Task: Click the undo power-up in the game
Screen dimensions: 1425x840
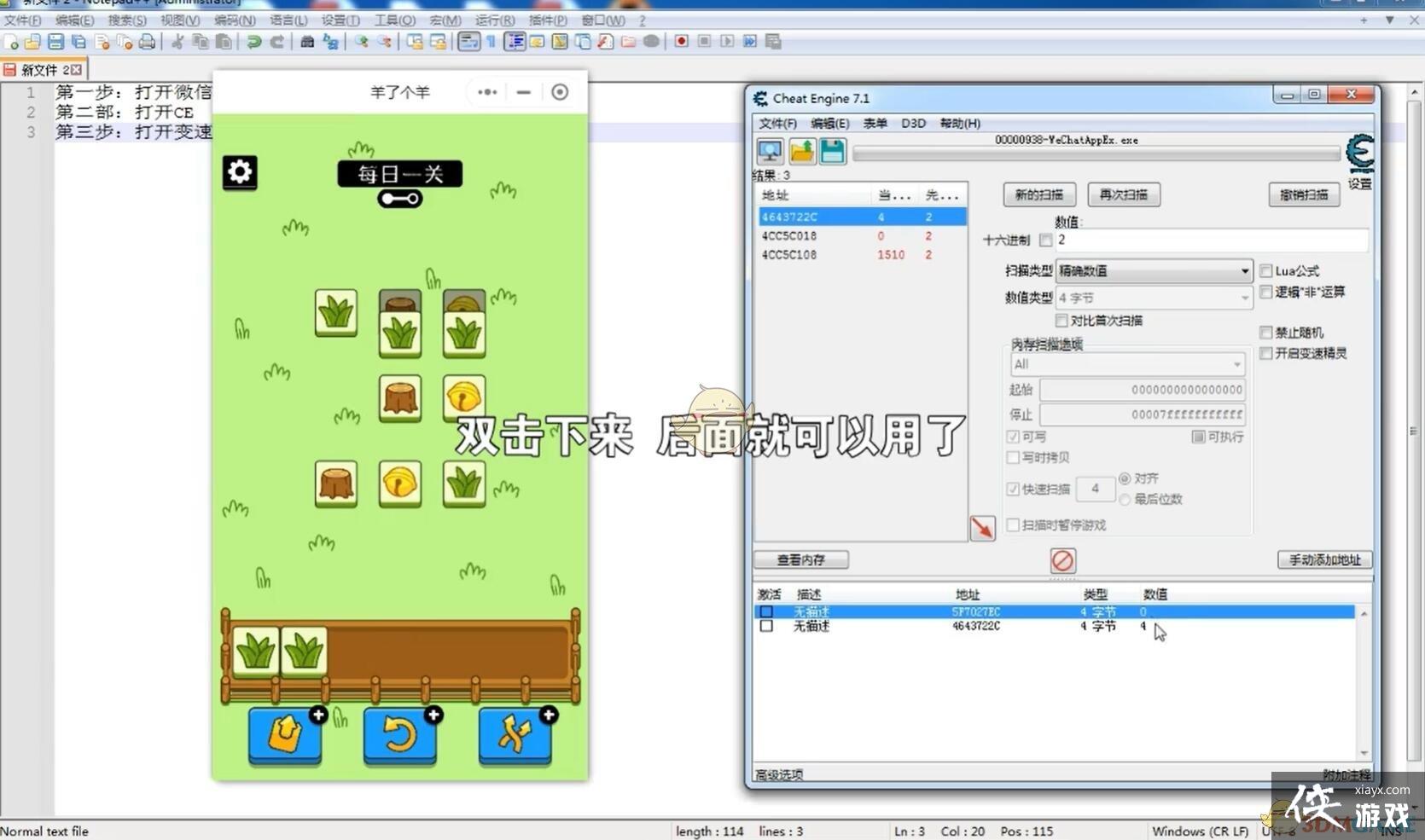Action: click(399, 734)
